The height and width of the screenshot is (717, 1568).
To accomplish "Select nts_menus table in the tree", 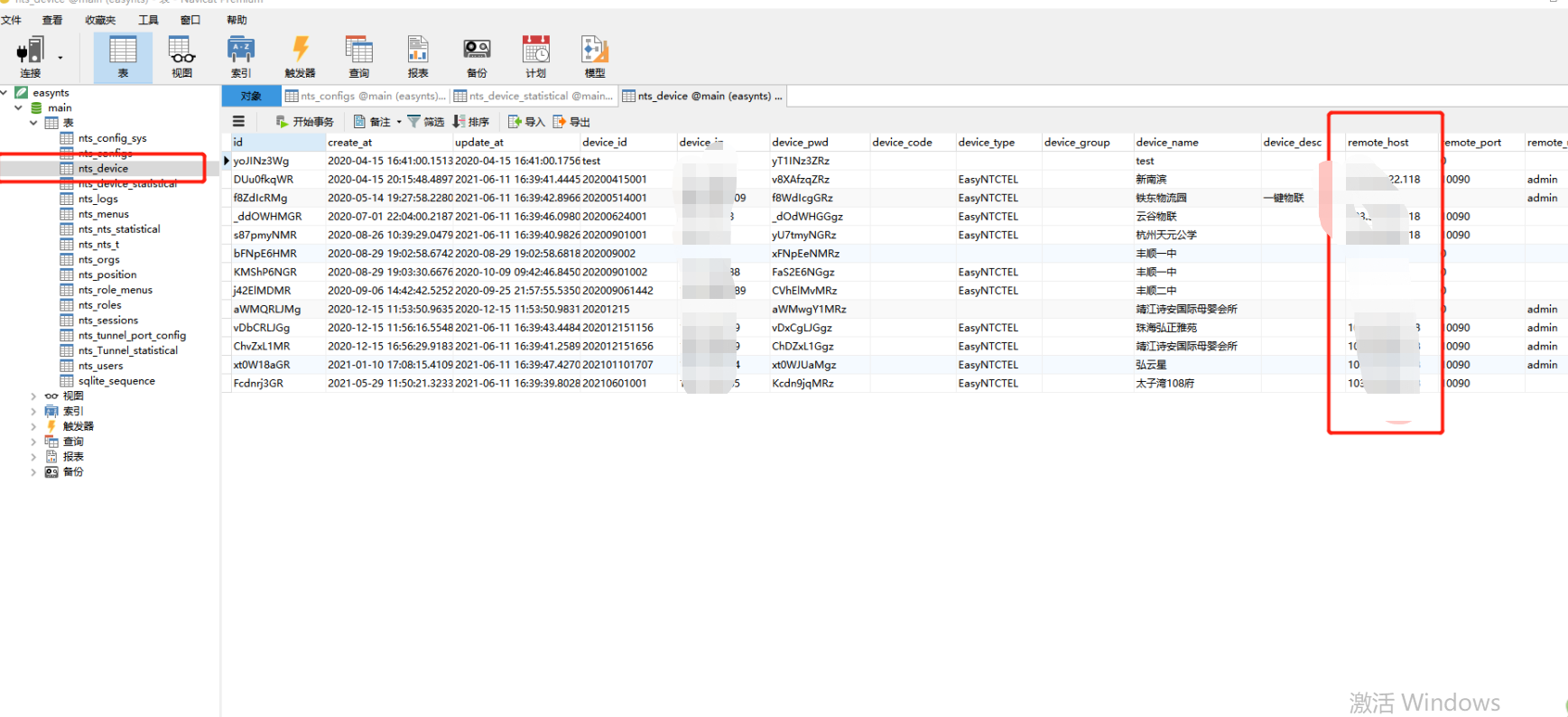I will [103, 214].
